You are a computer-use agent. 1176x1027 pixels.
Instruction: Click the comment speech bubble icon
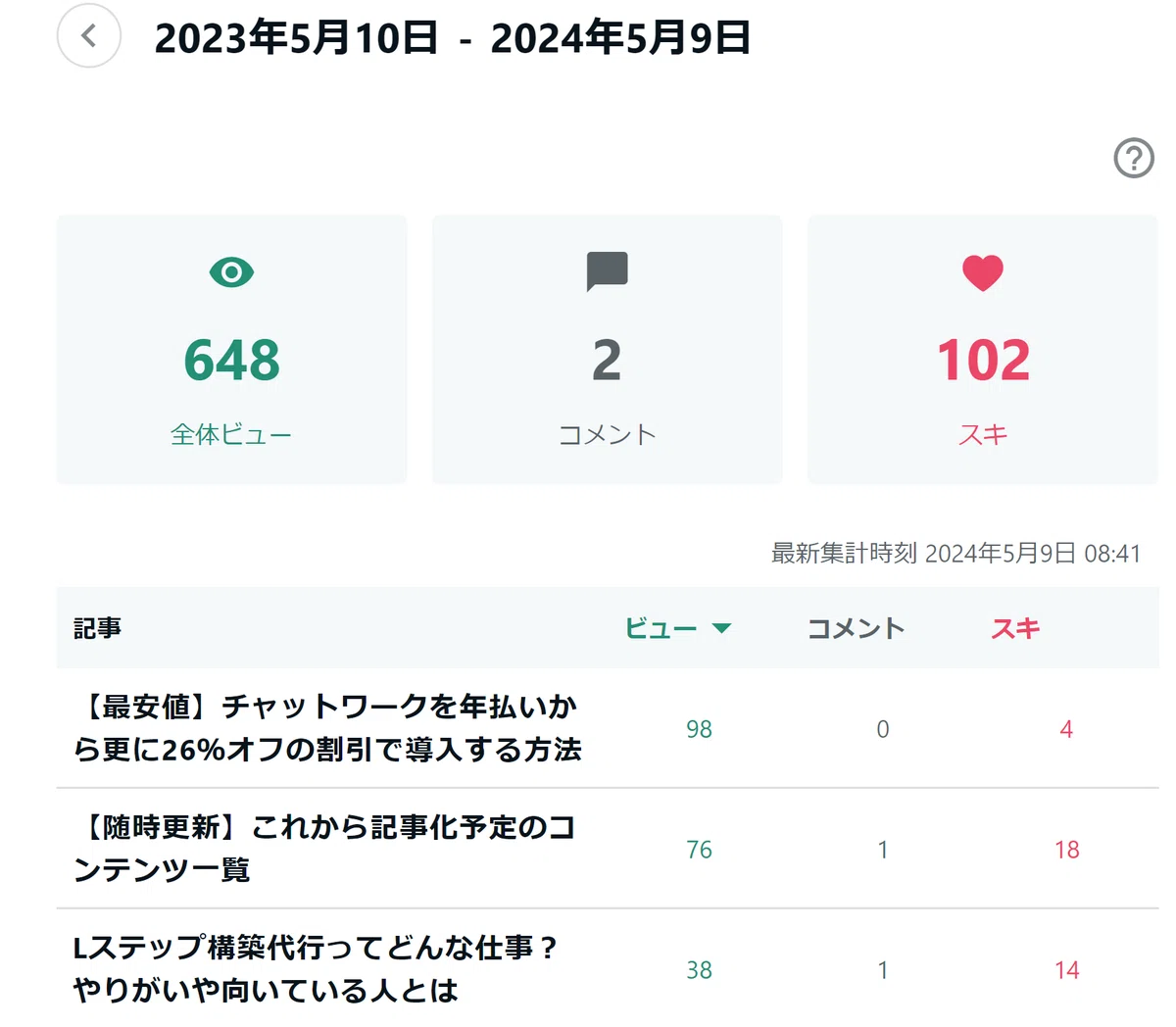point(607,271)
